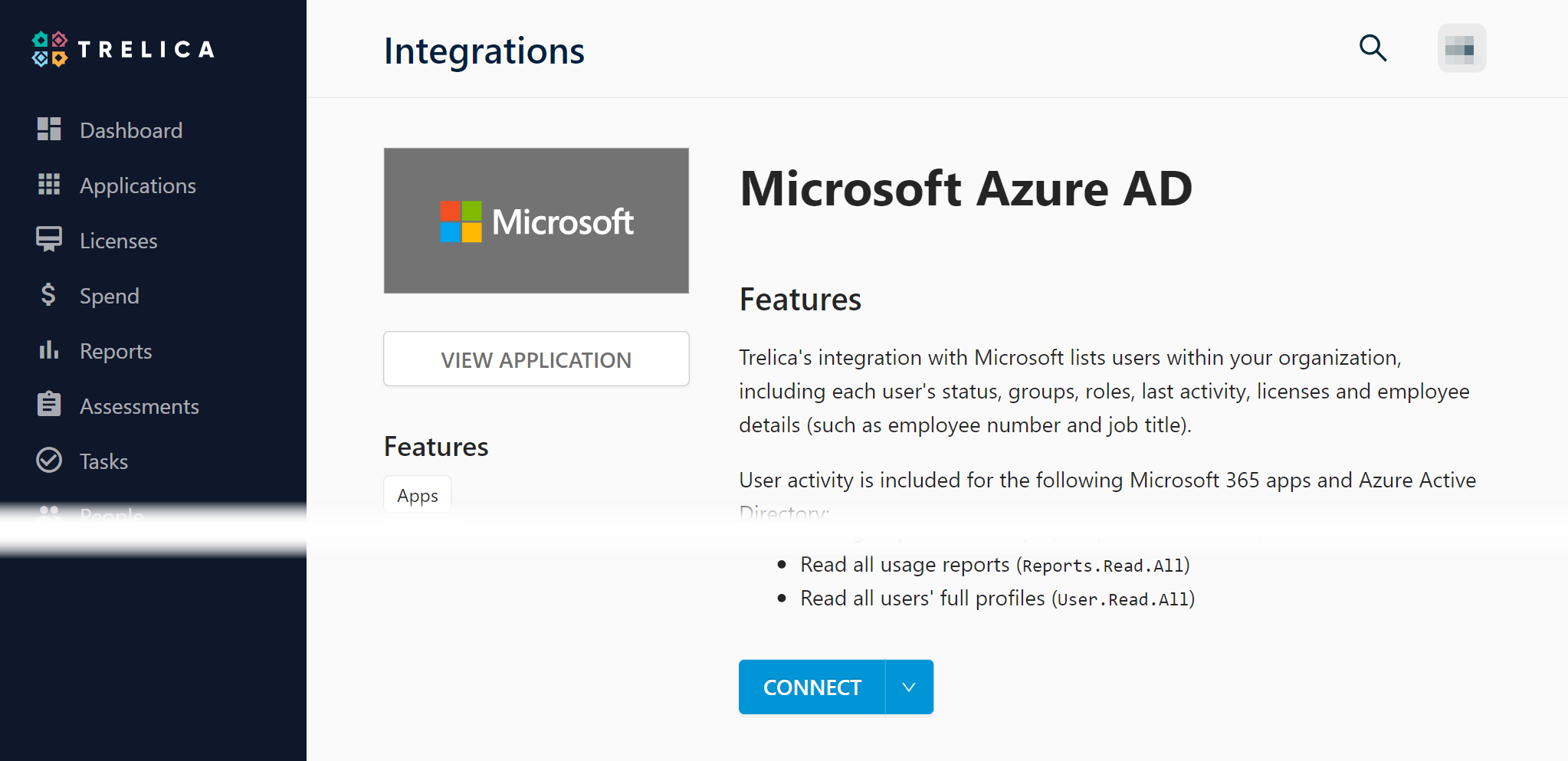Screen dimensions: 1568x761
Task: Open Applications in sidebar
Action: point(138,185)
